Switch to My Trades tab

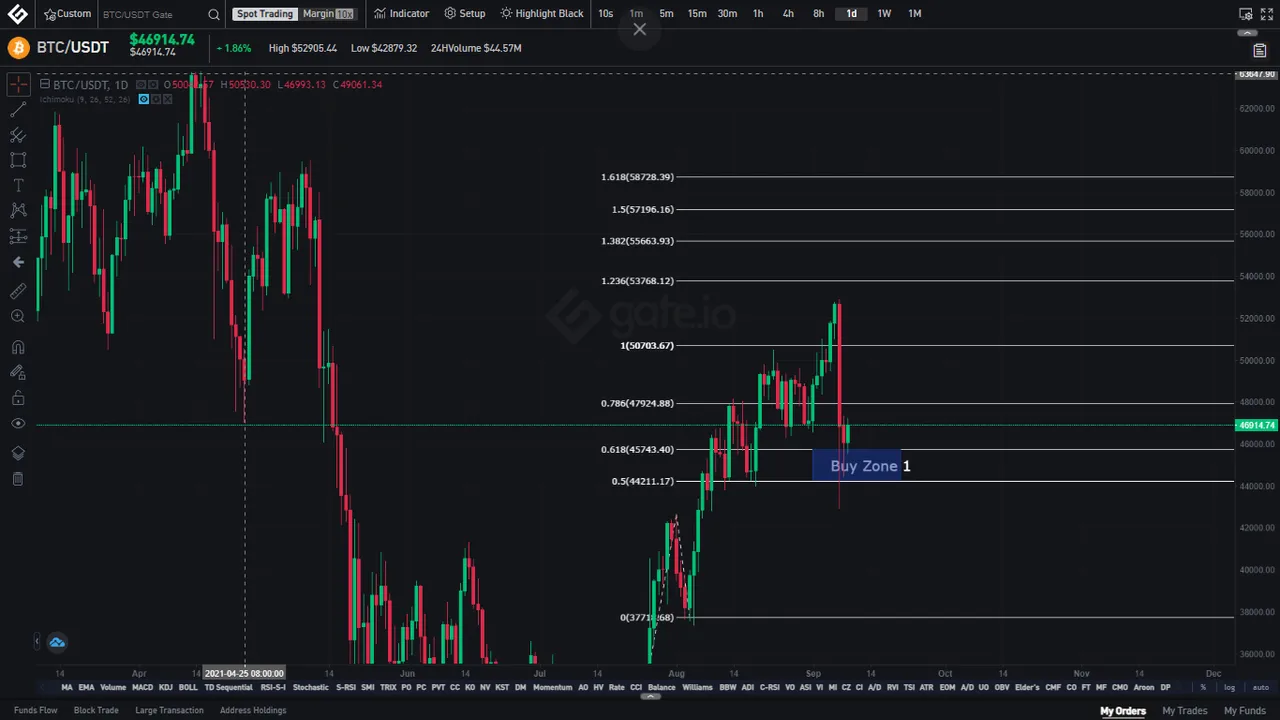point(1185,710)
